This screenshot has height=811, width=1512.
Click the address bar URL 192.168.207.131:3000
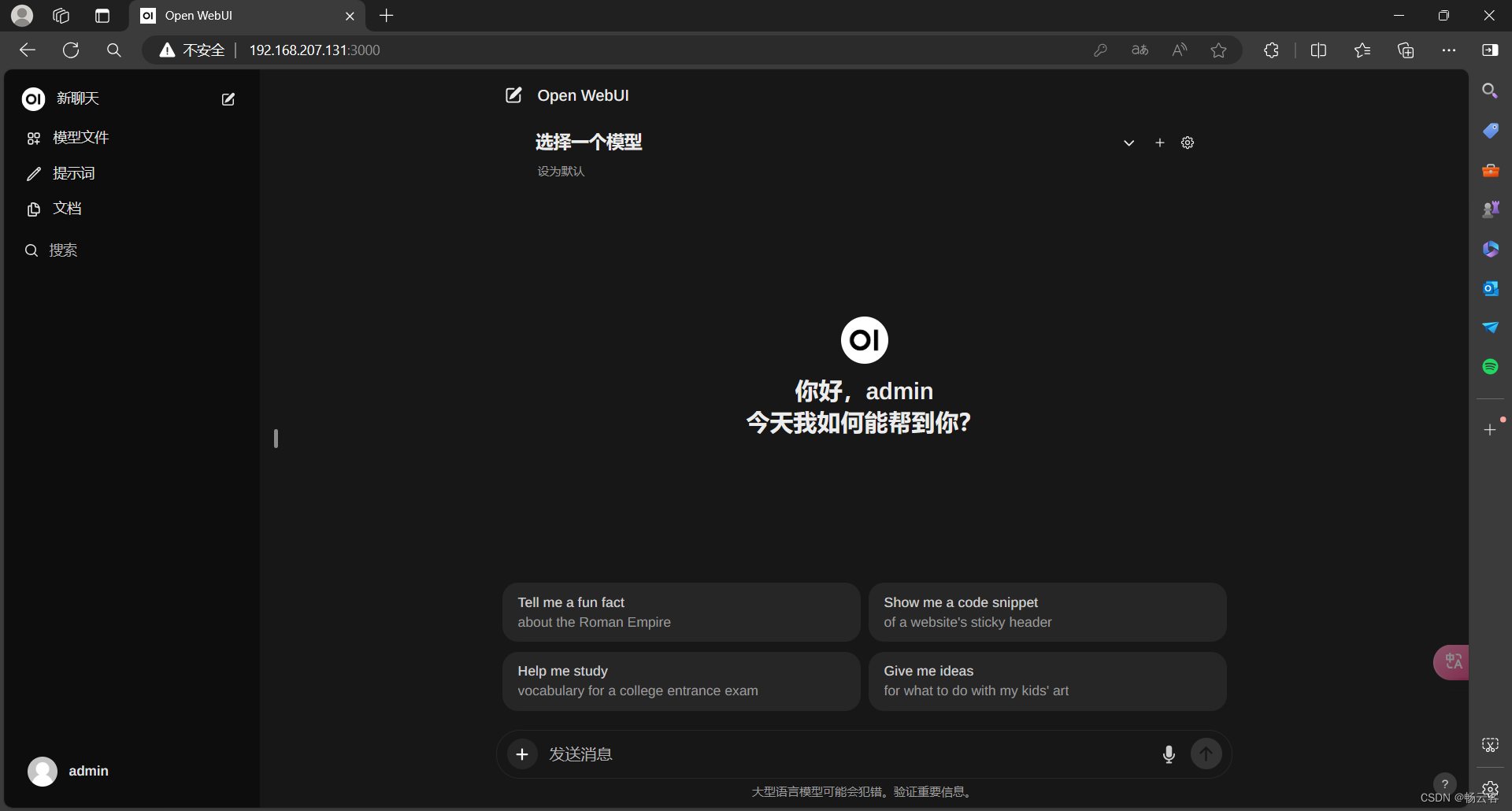click(314, 50)
